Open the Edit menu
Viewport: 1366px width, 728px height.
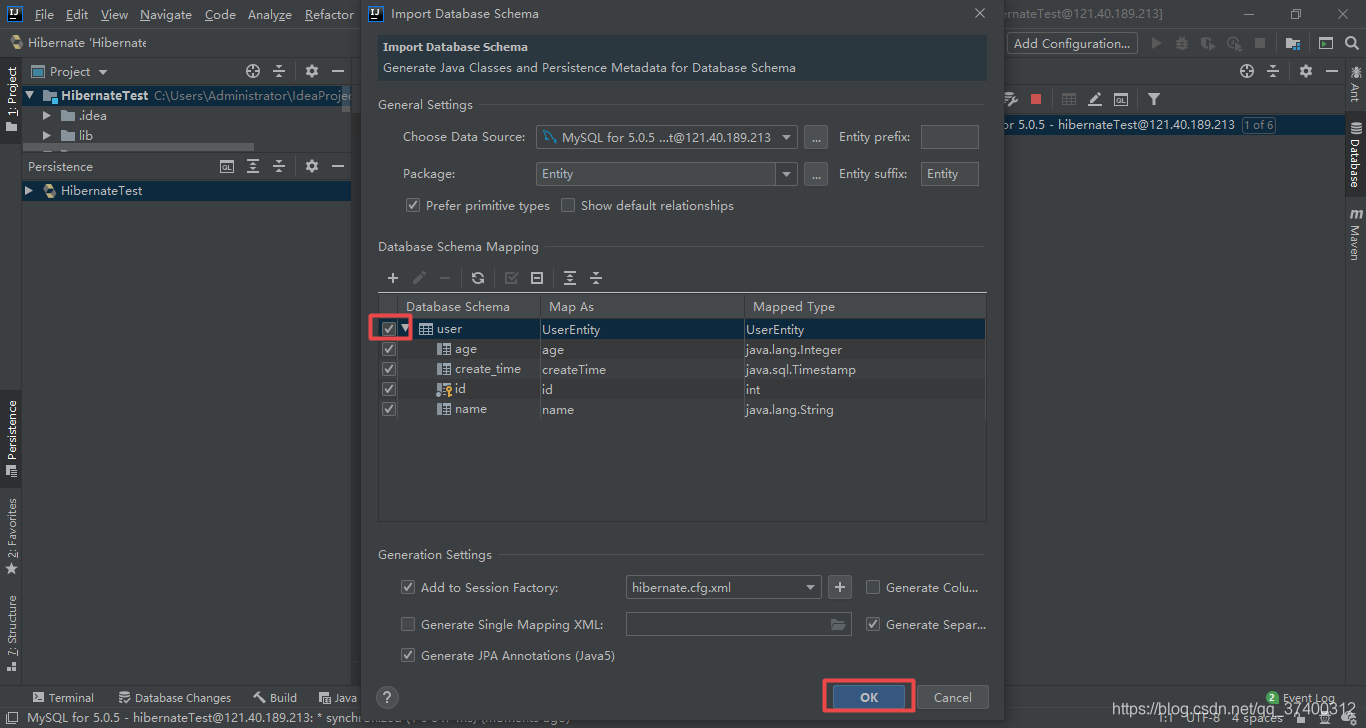point(77,14)
